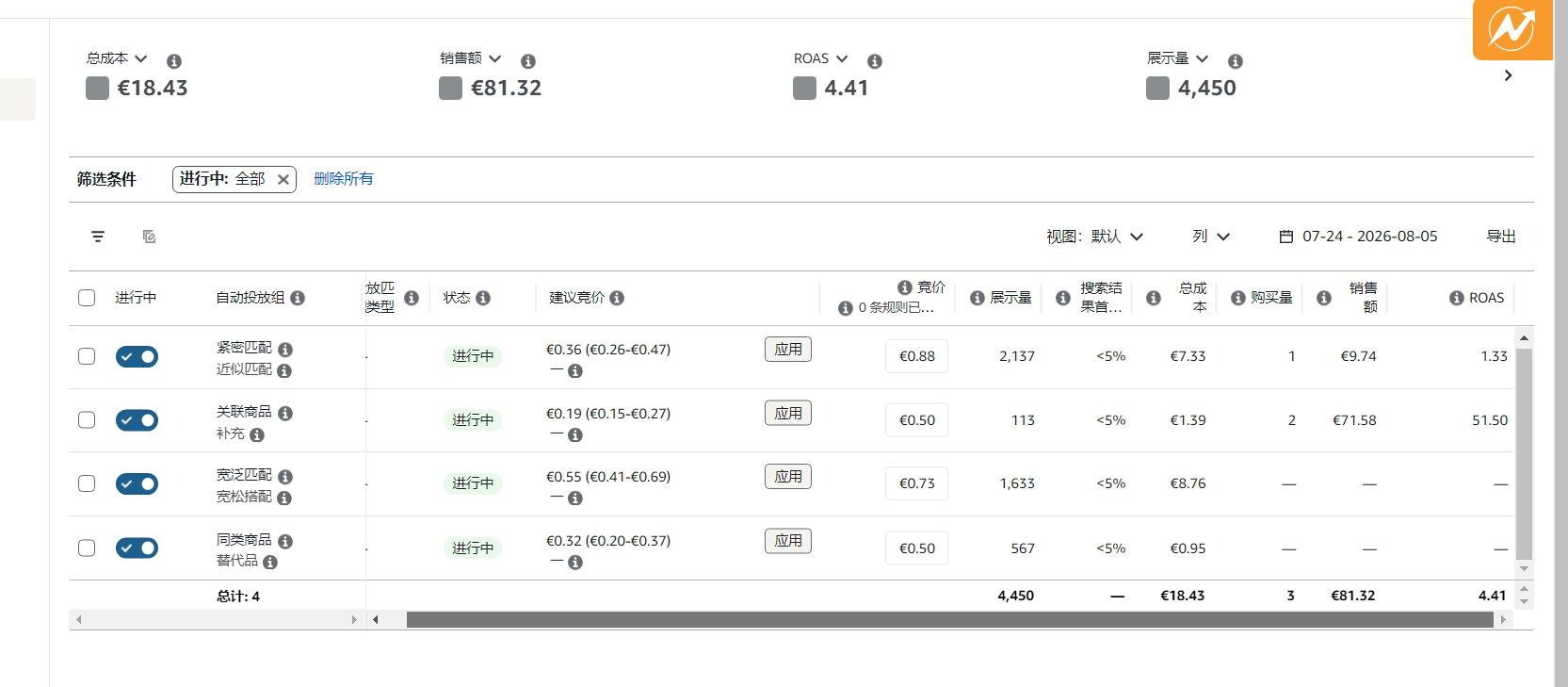Open the 销售额 metric dropdown
1568x687 pixels.
tap(470, 58)
